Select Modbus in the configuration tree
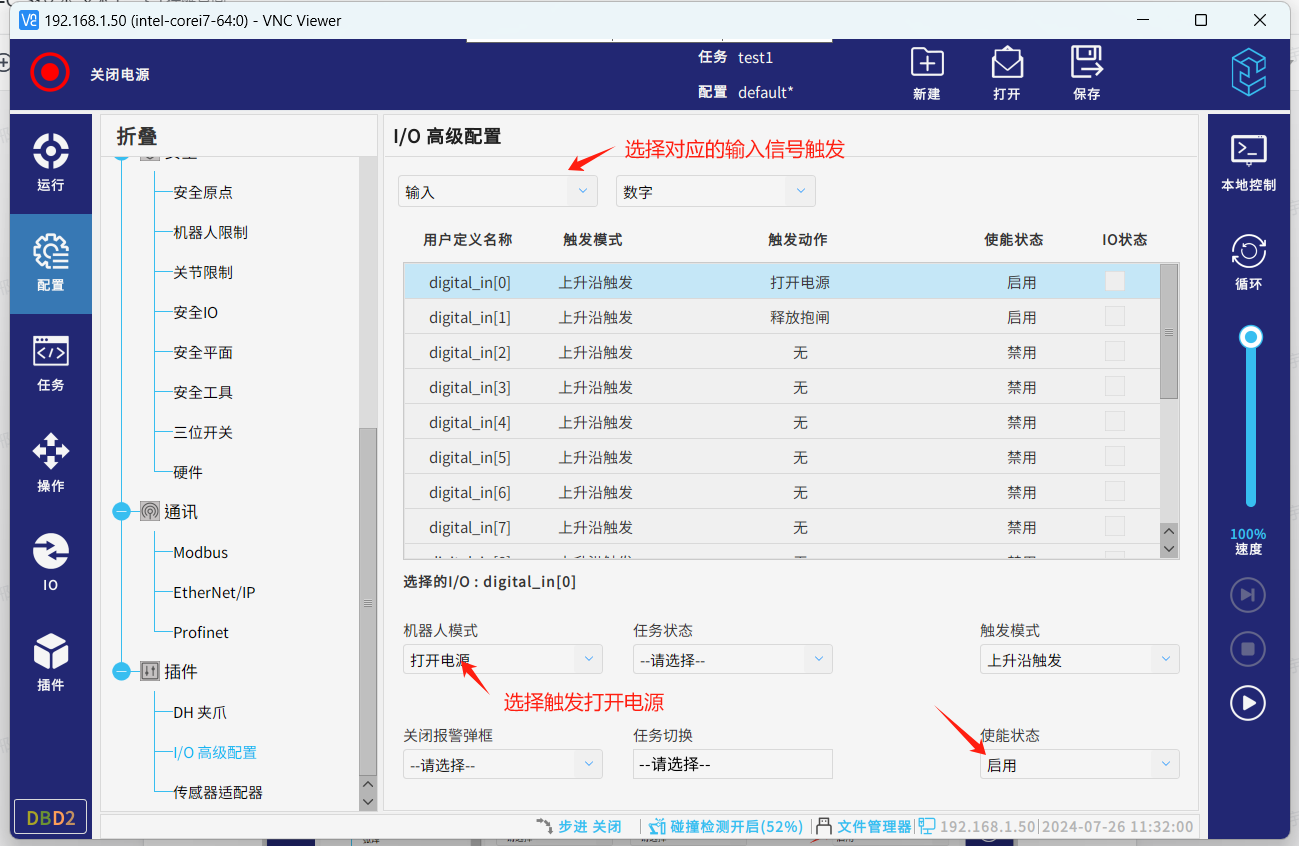The width and height of the screenshot is (1299, 846). (200, 552)
